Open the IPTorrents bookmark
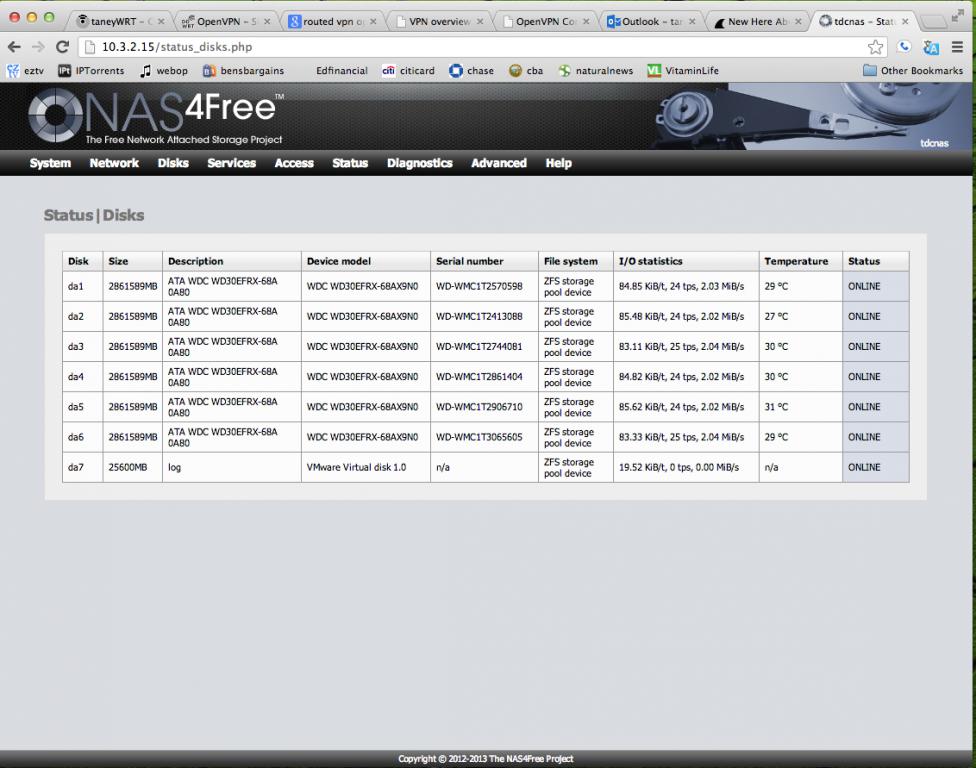The height and width of the screenshot is (768, 976). [x=91, y=71]
